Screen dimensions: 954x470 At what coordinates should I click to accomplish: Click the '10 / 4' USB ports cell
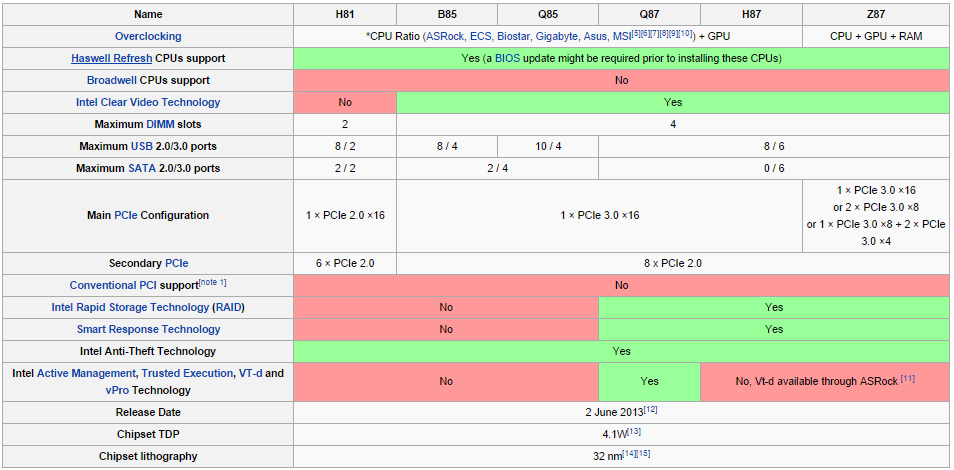pyautogui.click(x=548, y=146)
